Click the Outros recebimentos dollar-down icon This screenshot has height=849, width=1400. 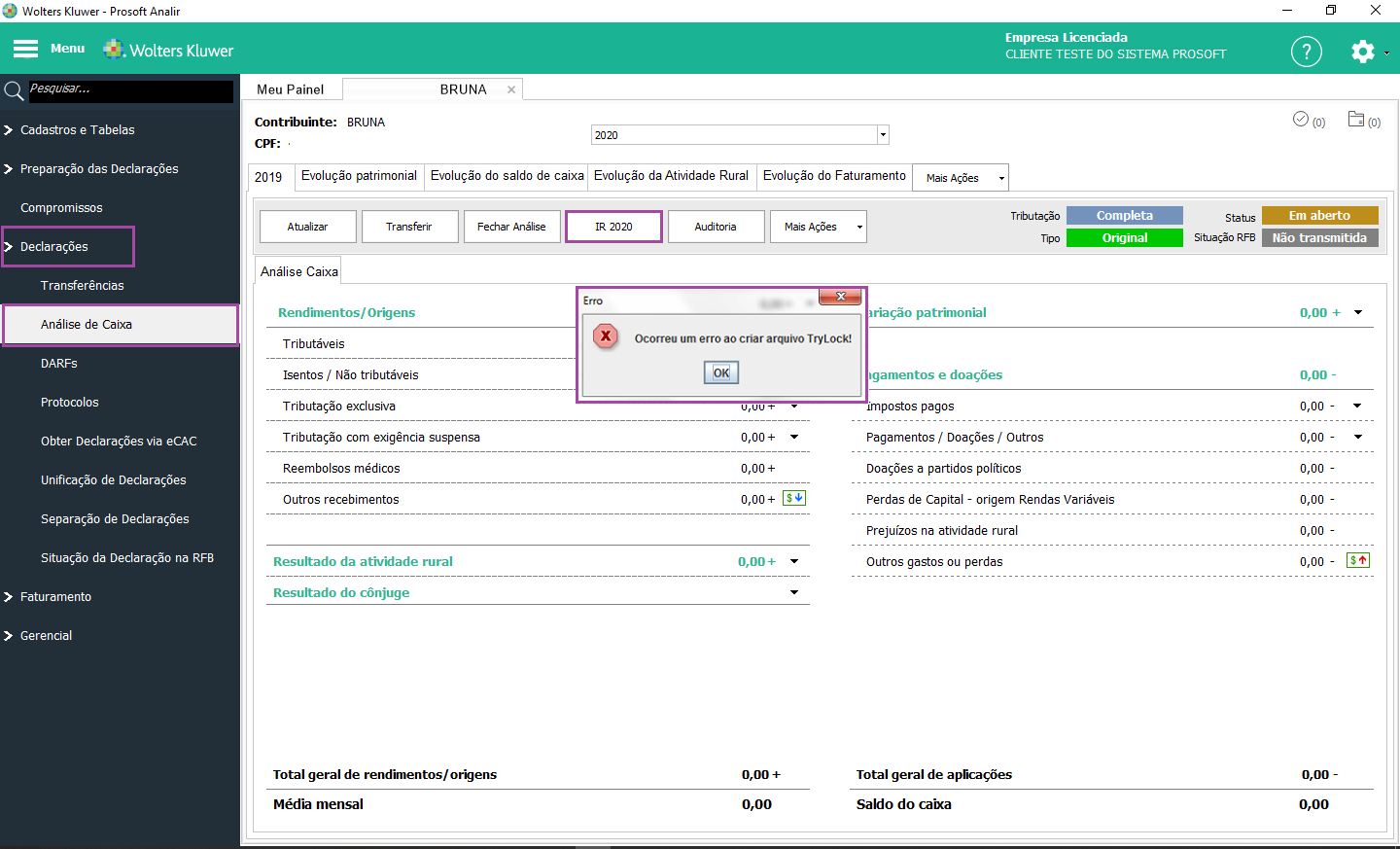(x=794, y=498)
